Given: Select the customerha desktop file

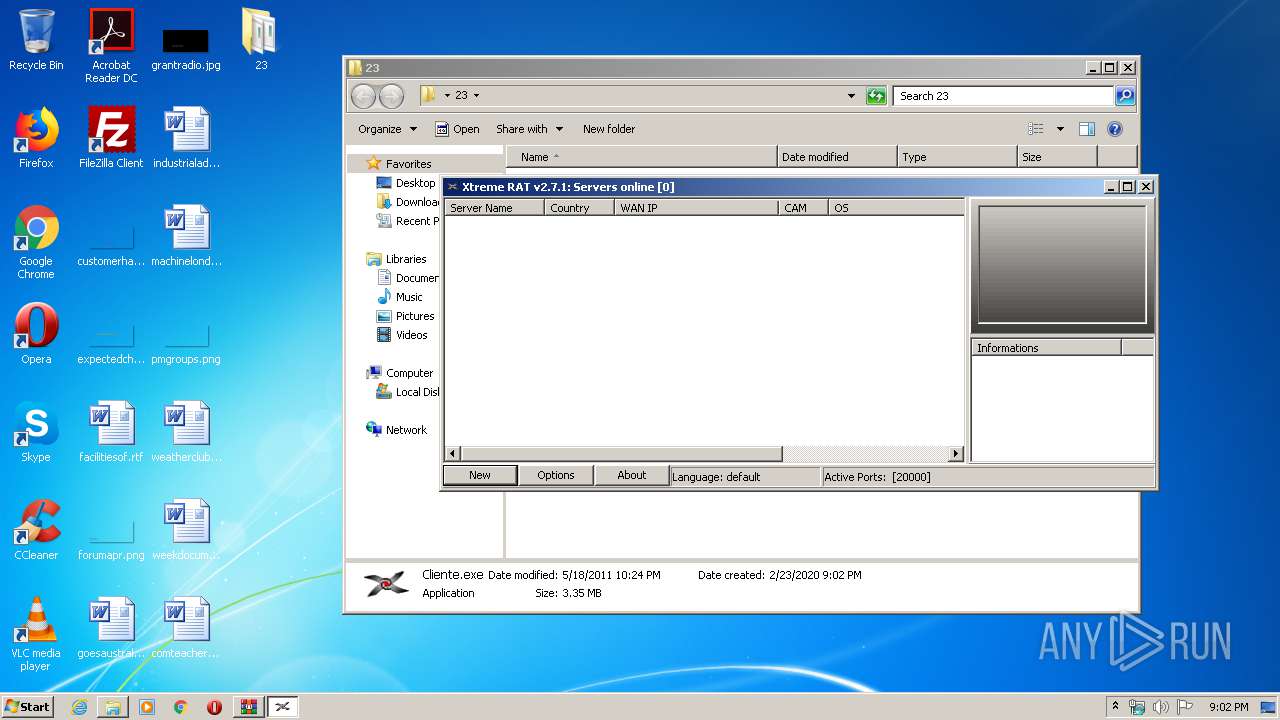Looking at the screenshot, I should click(111, 246).
